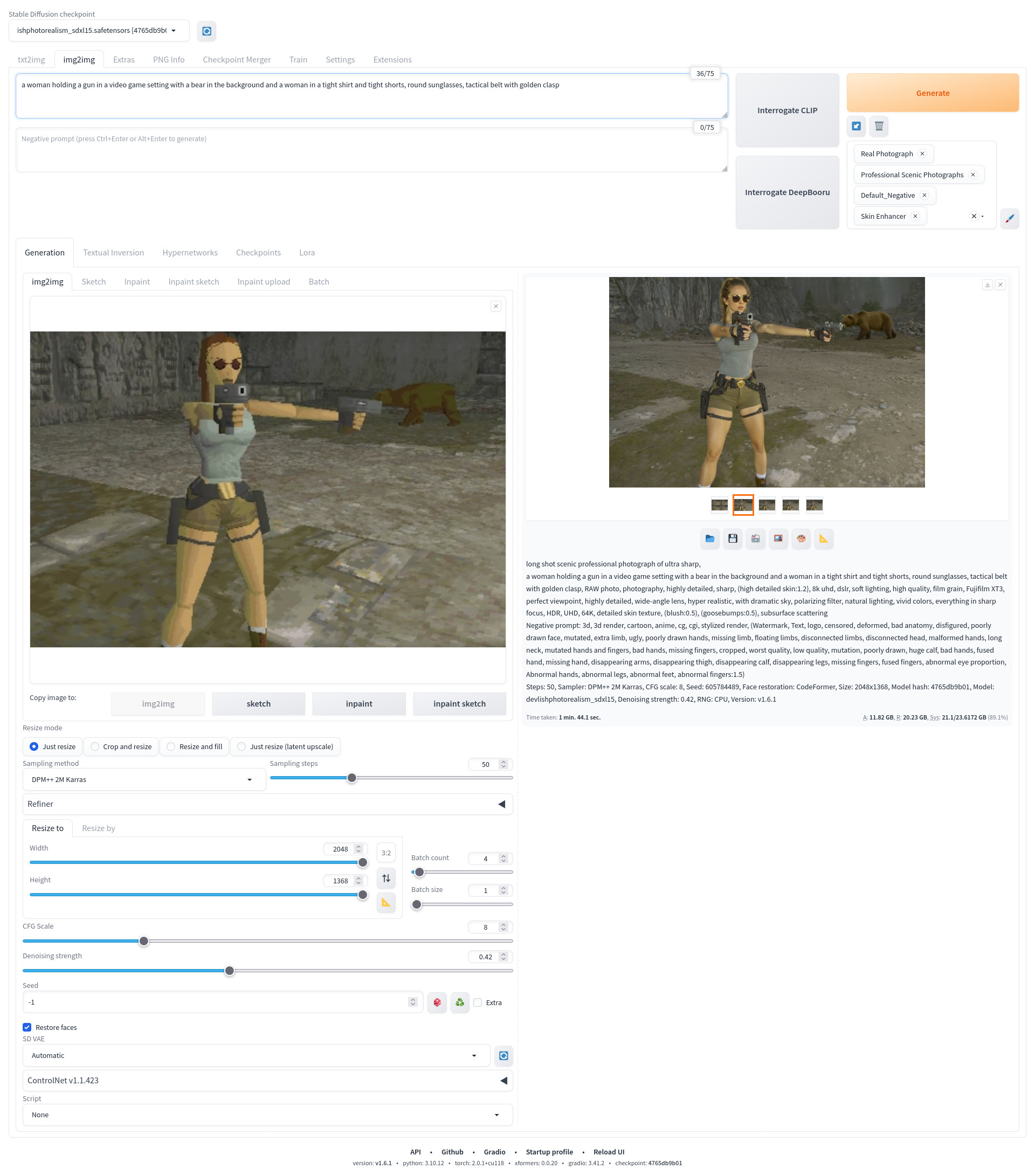Refresh the SD VAE list
This screenshot has height=1176, width=1035.
(503, 1056)
